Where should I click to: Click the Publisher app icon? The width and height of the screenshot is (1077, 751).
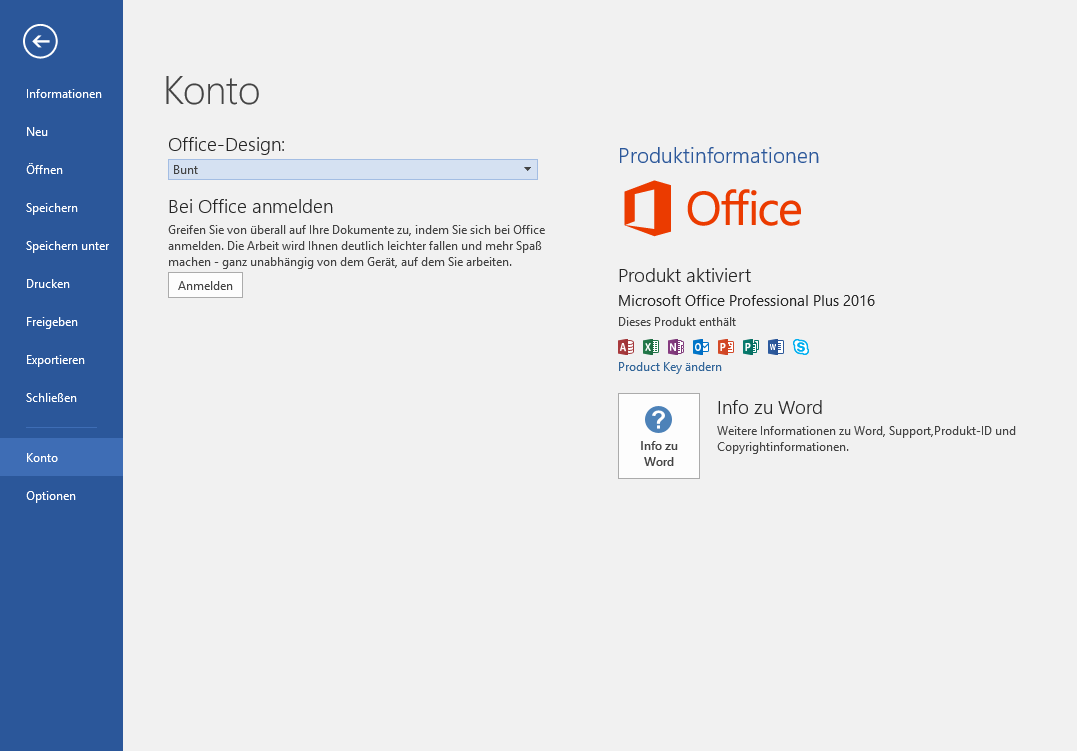[x=751, y=347]
